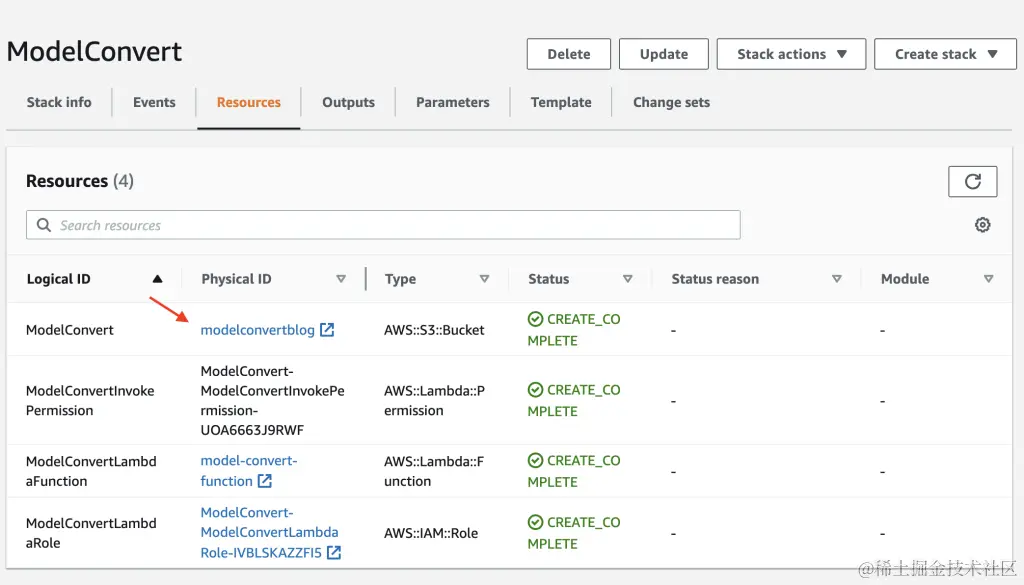
Task: Sort by Logical ID ascending arrow
Action: [x=157, y=279]
